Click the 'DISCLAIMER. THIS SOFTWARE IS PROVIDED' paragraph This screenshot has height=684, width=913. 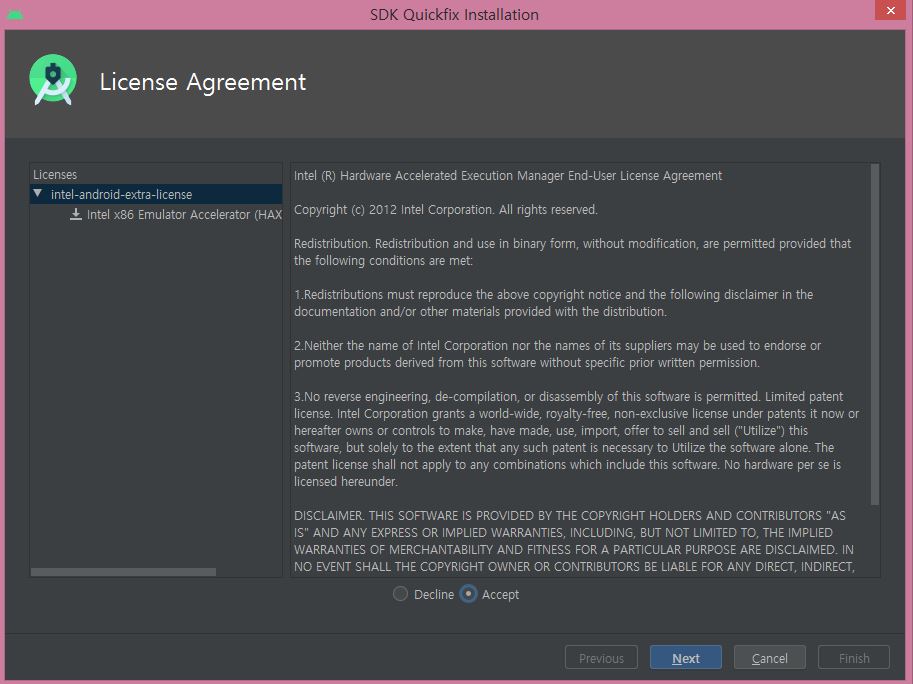[x=574, y=541]
